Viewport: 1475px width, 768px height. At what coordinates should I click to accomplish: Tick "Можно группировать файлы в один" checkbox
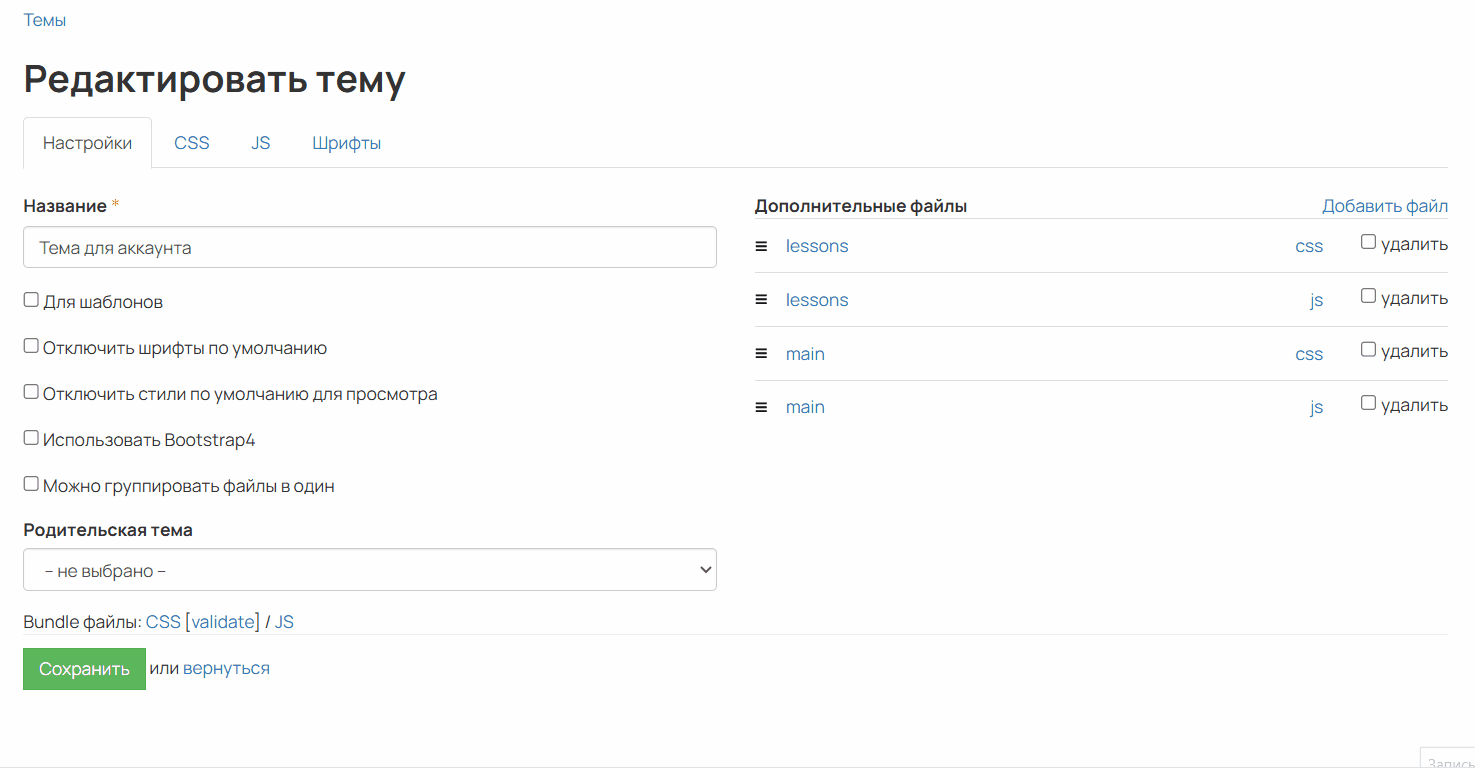pyautogui.click(x=31, y=484)
